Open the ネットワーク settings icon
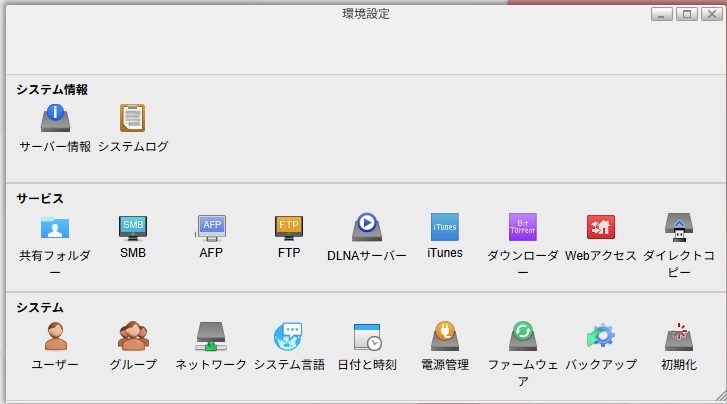Screen dimensions: 727x404 [x=211, y=336]
